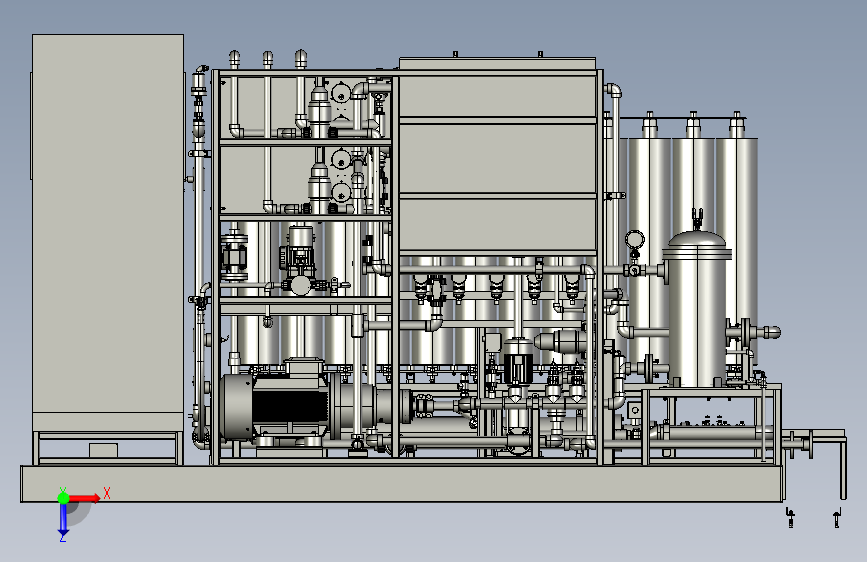
Task: Click the X label of the triad
Action: pos(107,493)
